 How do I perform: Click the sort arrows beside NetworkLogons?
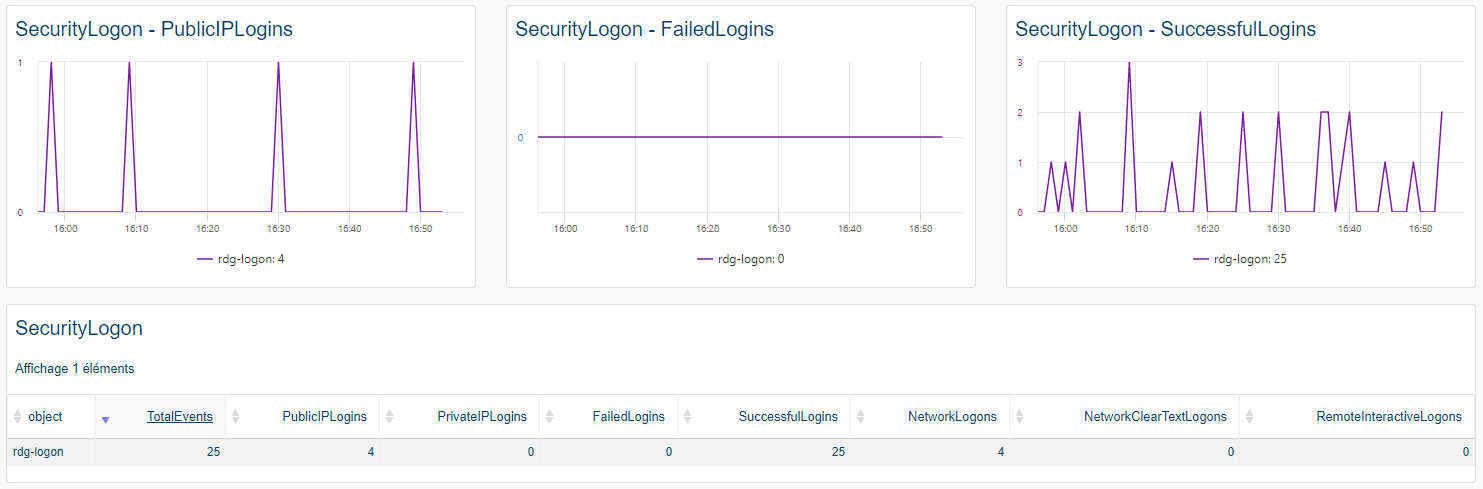[860, 417]
